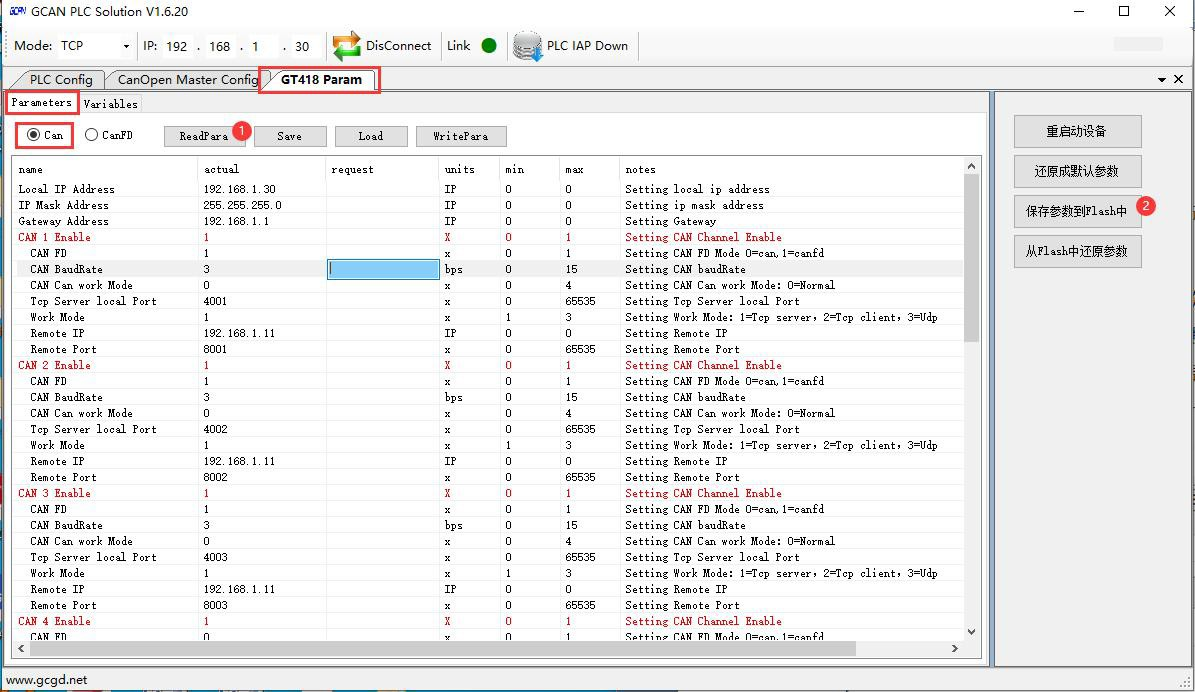The image size is (1195, 692).
Task: Select the Can radio button
Action: (x=35, y=135)
